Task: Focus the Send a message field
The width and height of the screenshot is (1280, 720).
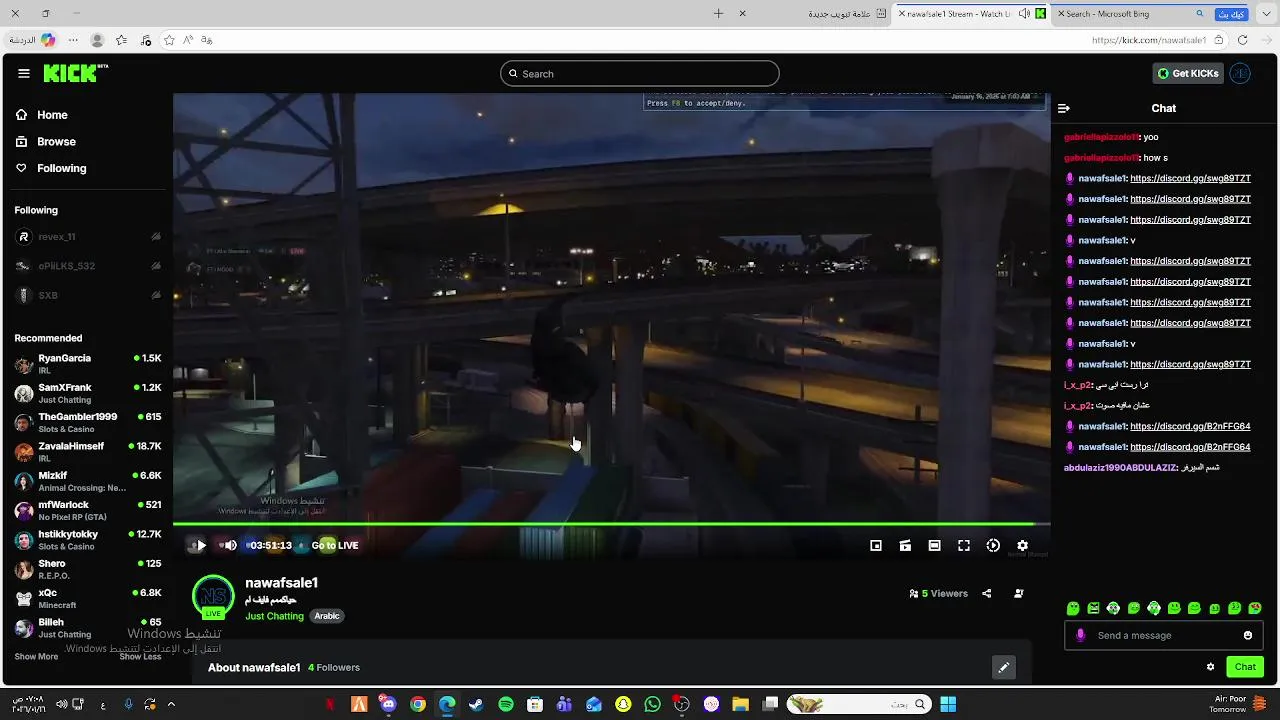Action: pyautogui.click(x=1164, y=635)
